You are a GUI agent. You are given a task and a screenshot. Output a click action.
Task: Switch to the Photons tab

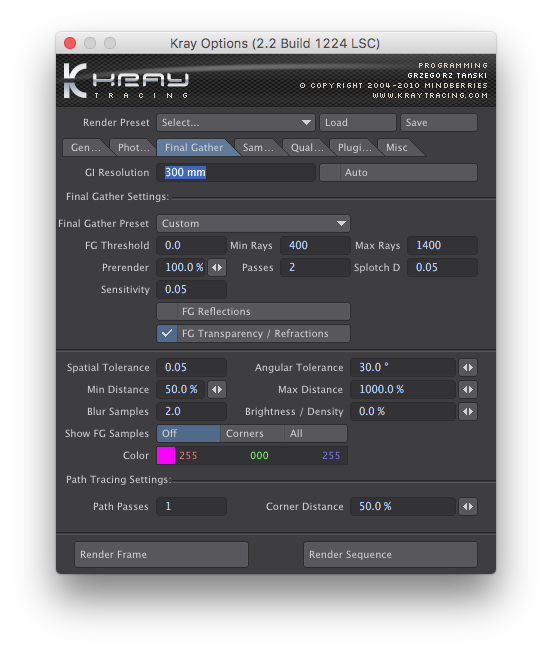click(x=132, y=148)
